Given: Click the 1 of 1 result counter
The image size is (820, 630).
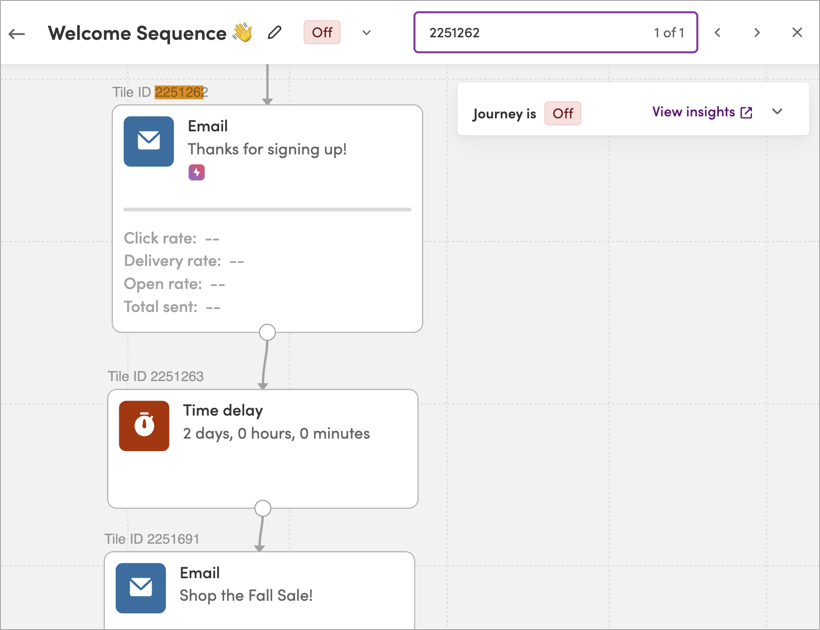Looking at the screenshot, I should pyautogui.click(x=669, y=33).
